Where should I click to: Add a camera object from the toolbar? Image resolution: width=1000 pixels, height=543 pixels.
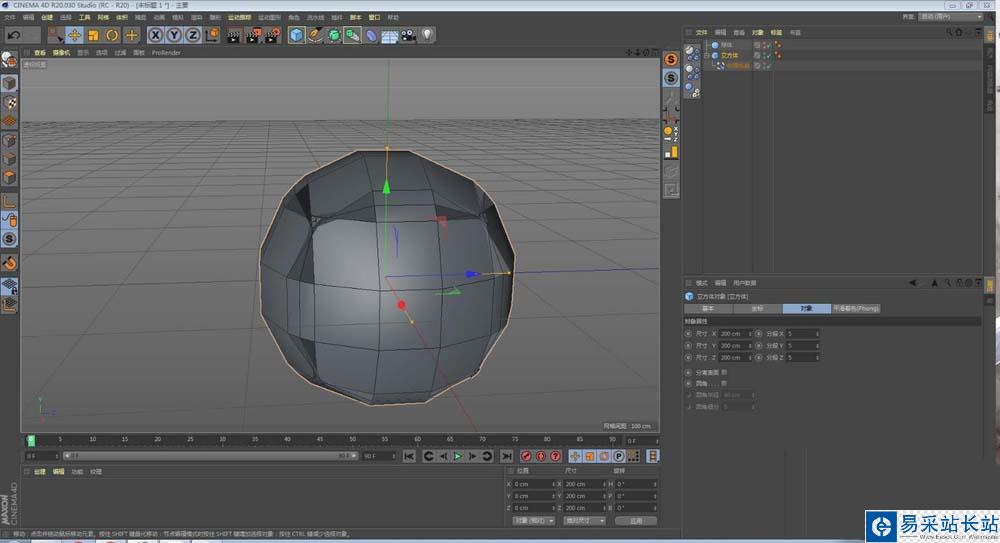(408, 35)
